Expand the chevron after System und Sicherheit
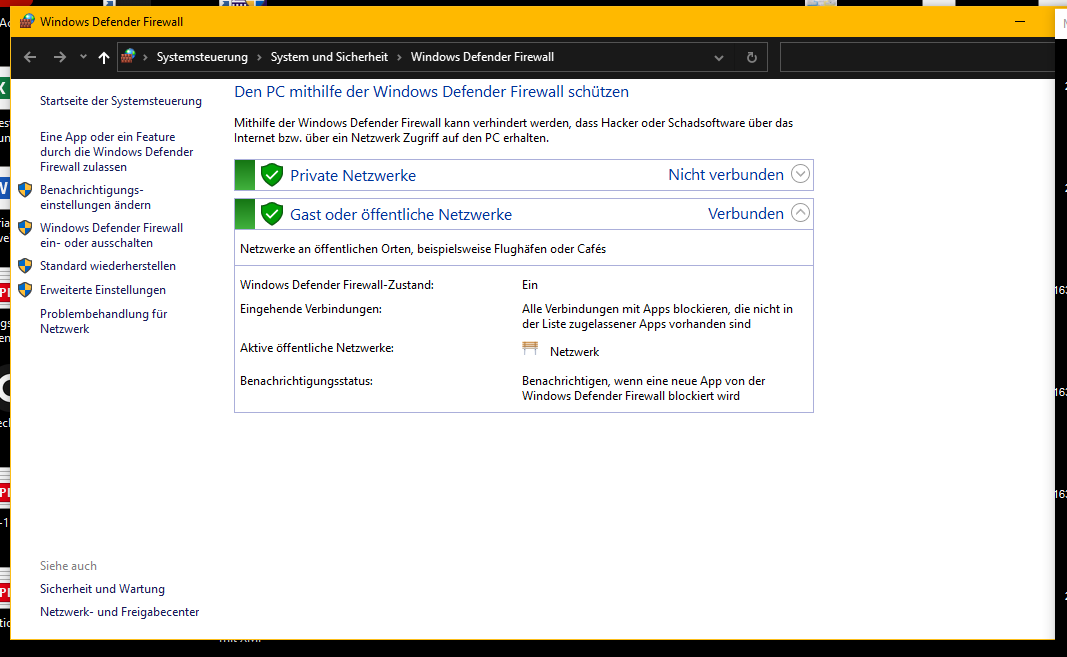Image resolution: width=1067 pixels, height=657 pixels. point(399,57)
